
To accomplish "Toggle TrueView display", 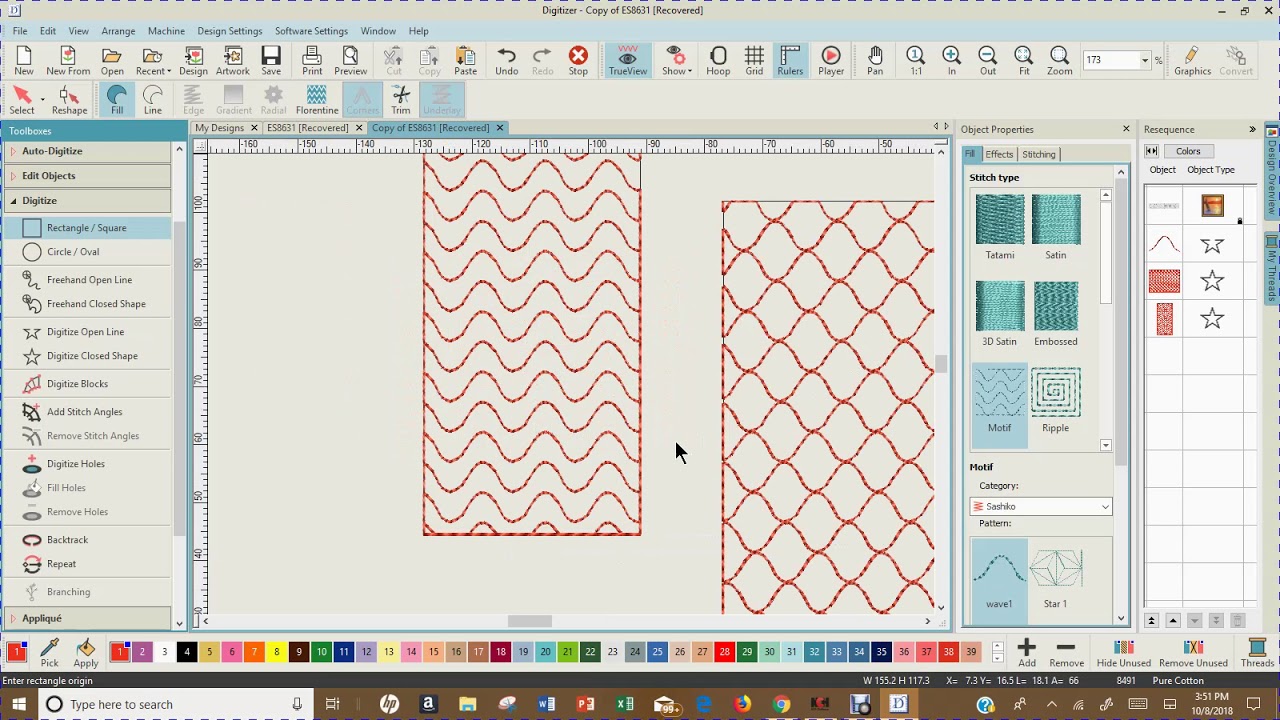I will [x=628, y=61].
